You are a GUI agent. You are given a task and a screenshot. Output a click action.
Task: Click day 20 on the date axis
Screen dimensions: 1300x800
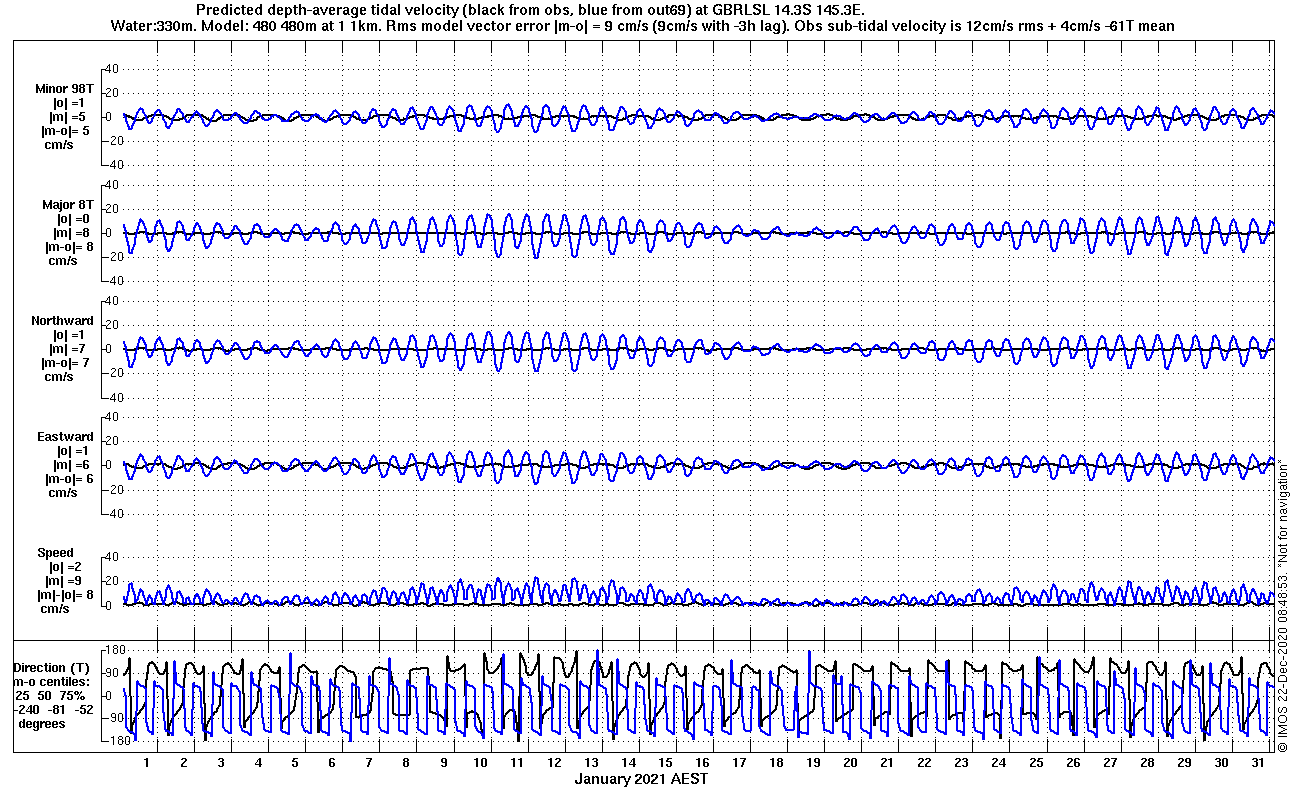(850, 762)
